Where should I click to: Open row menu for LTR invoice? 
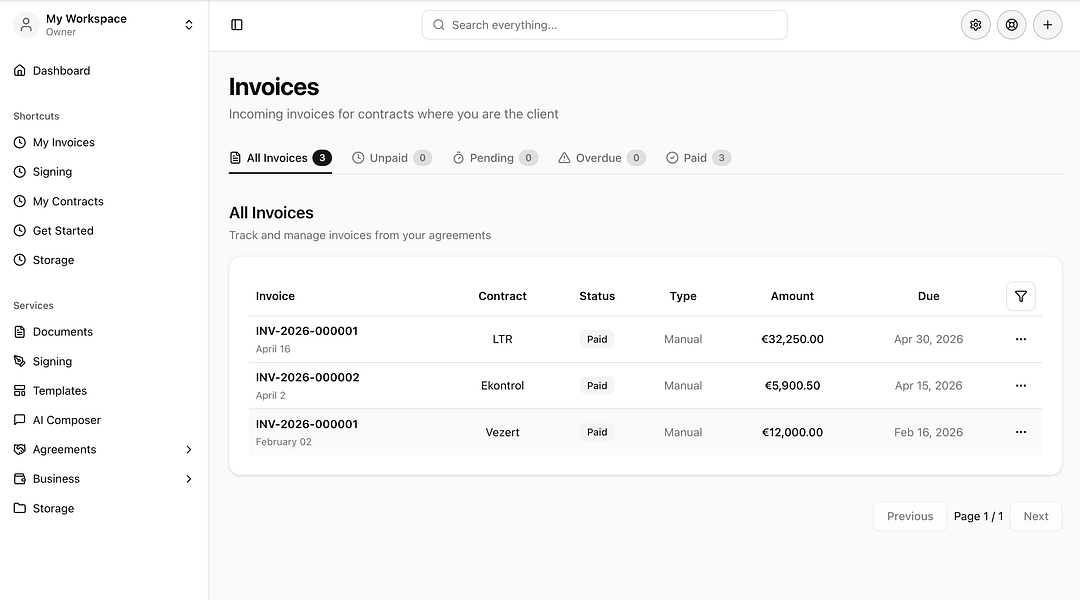pyautogui.click(x=1020, y=339)
